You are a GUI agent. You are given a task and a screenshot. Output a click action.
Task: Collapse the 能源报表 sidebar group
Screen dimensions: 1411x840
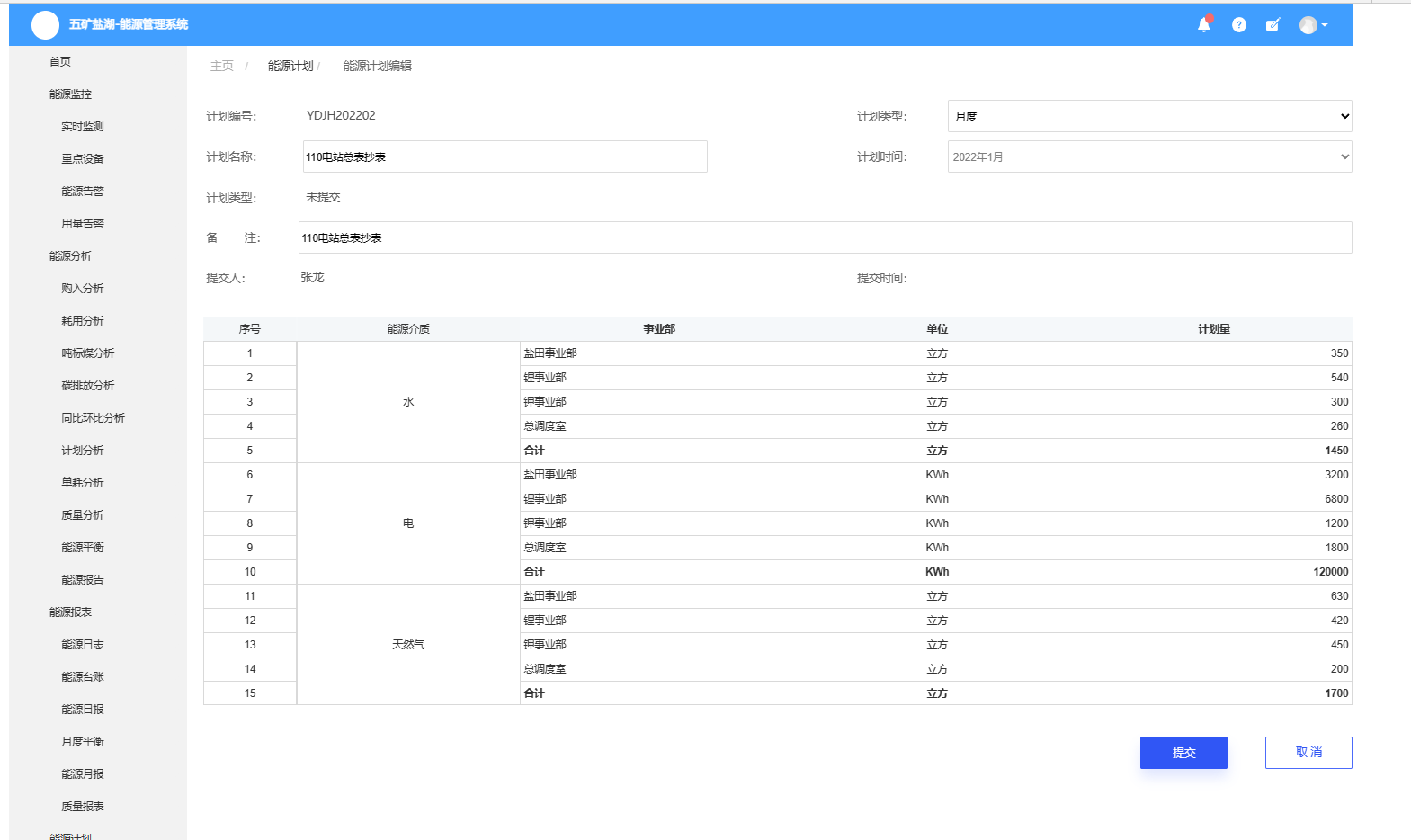pos(70,612)
